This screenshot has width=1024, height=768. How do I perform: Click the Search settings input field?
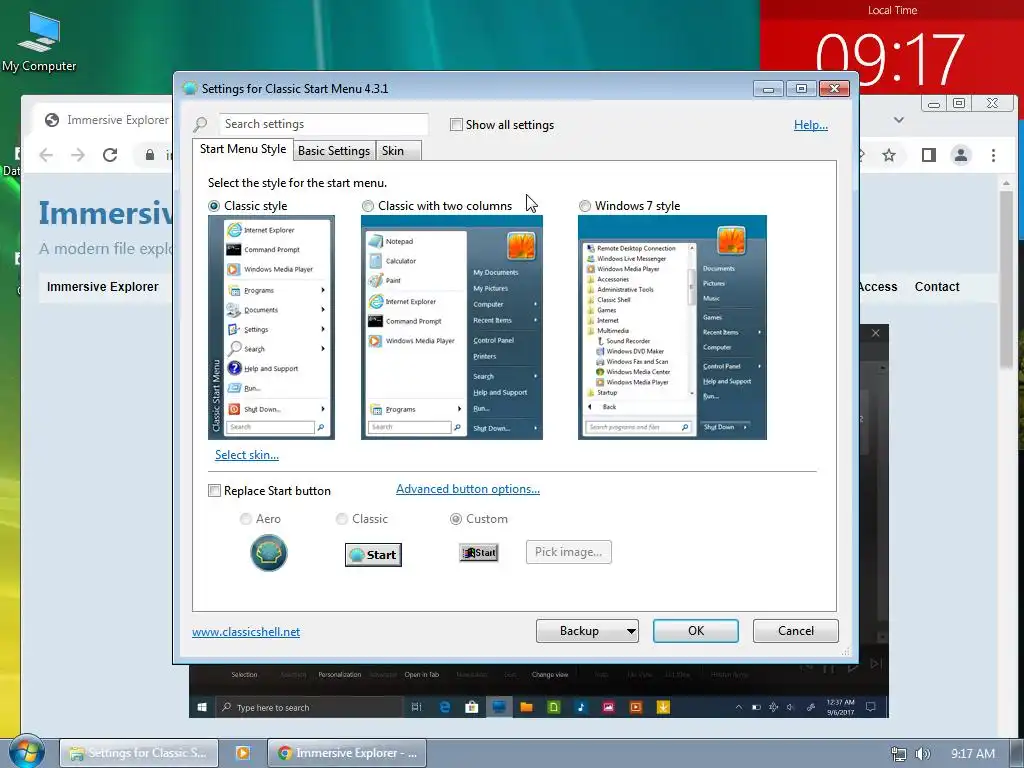[x=323, y=124]
